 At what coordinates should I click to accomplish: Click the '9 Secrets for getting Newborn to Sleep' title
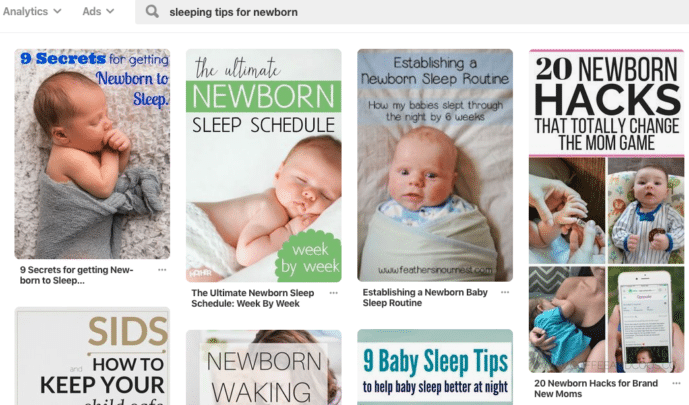[76, 275]
